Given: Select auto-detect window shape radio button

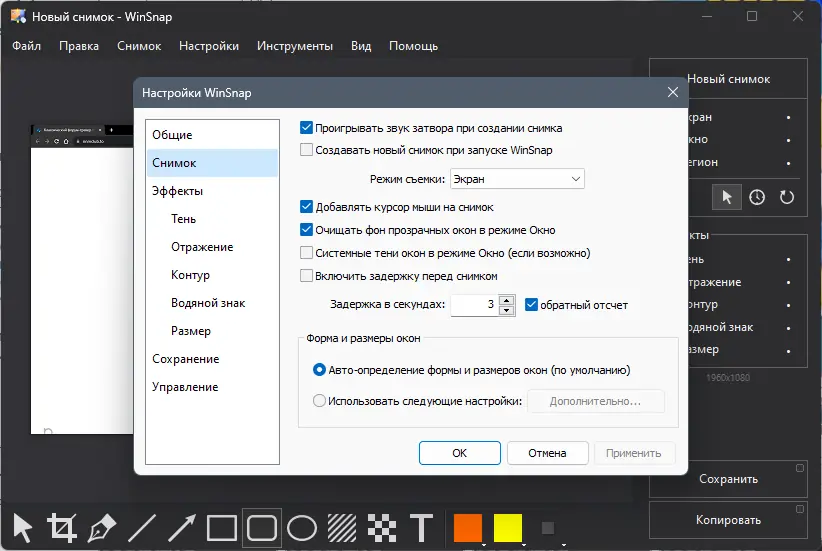Looking at the screenshot, I should [x=320, y=369].
